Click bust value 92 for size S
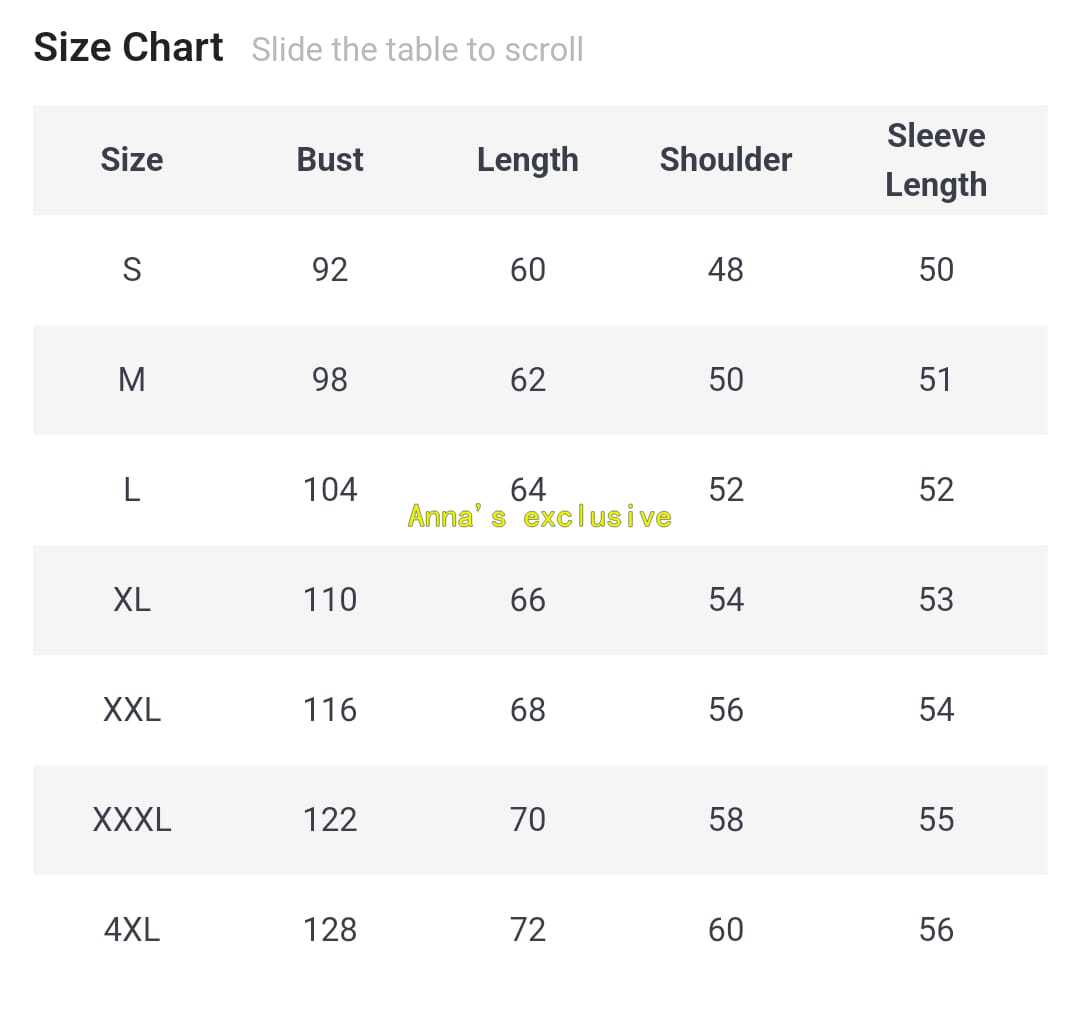 330,270
